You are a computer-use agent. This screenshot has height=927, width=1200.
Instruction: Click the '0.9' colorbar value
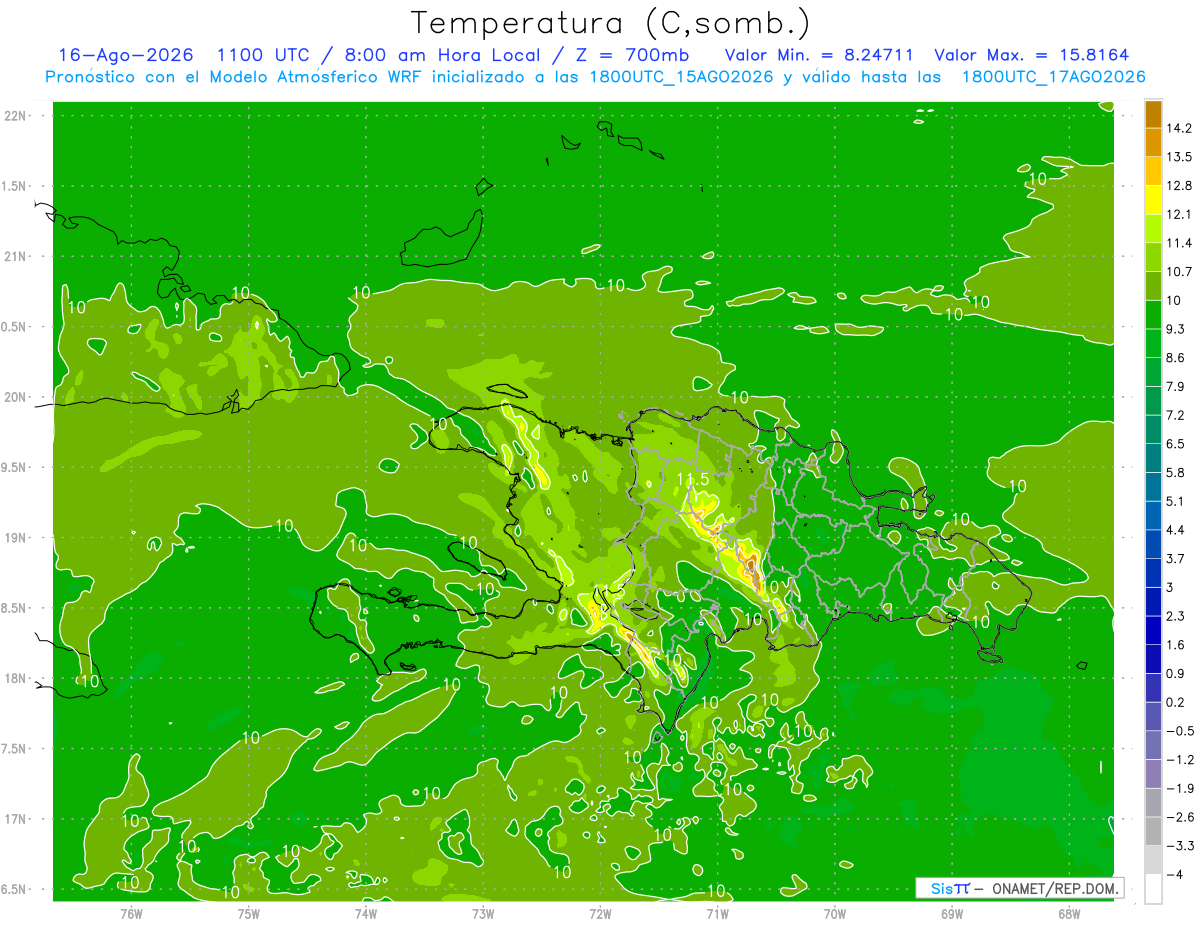1175,673
